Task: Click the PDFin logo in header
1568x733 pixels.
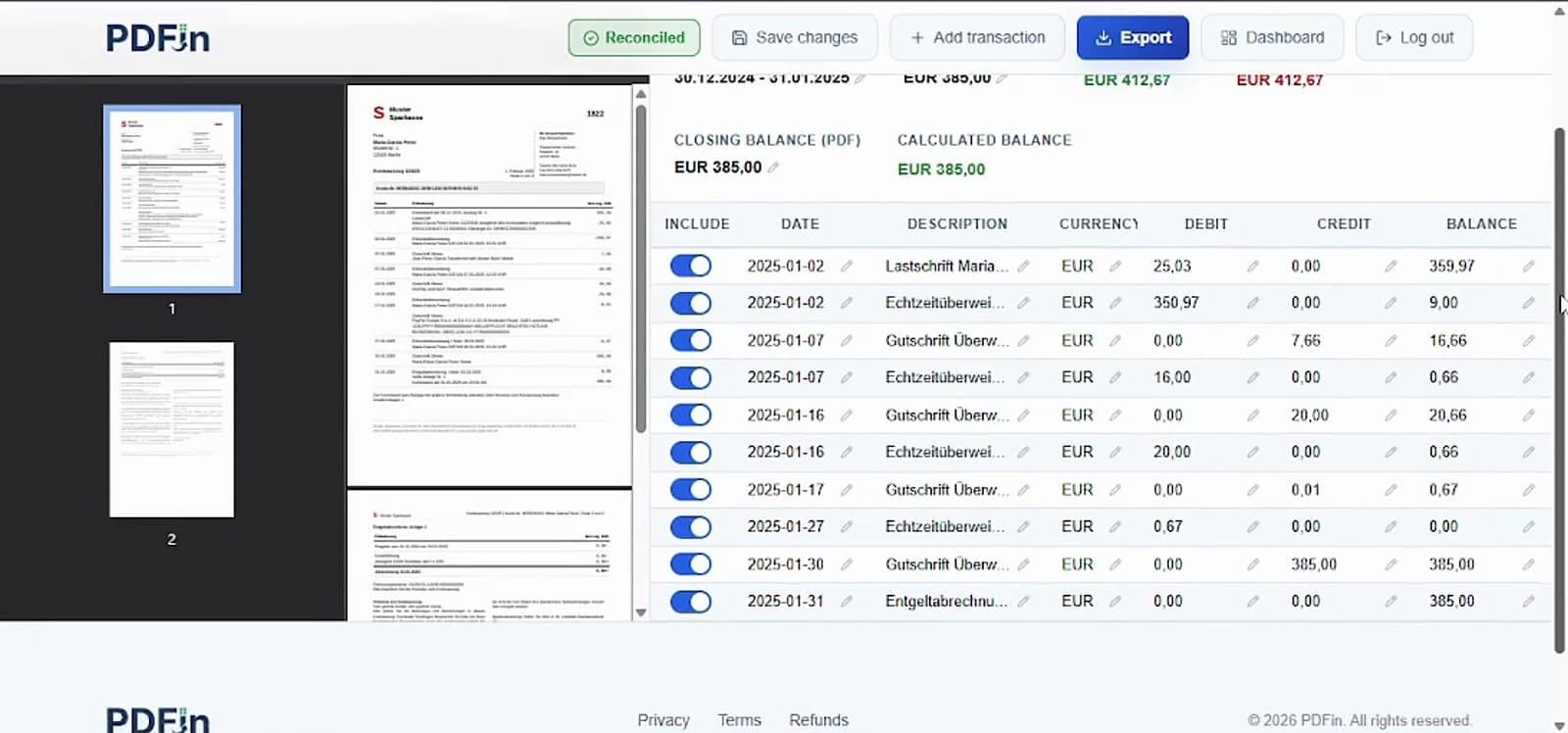Action: (158, 38)
